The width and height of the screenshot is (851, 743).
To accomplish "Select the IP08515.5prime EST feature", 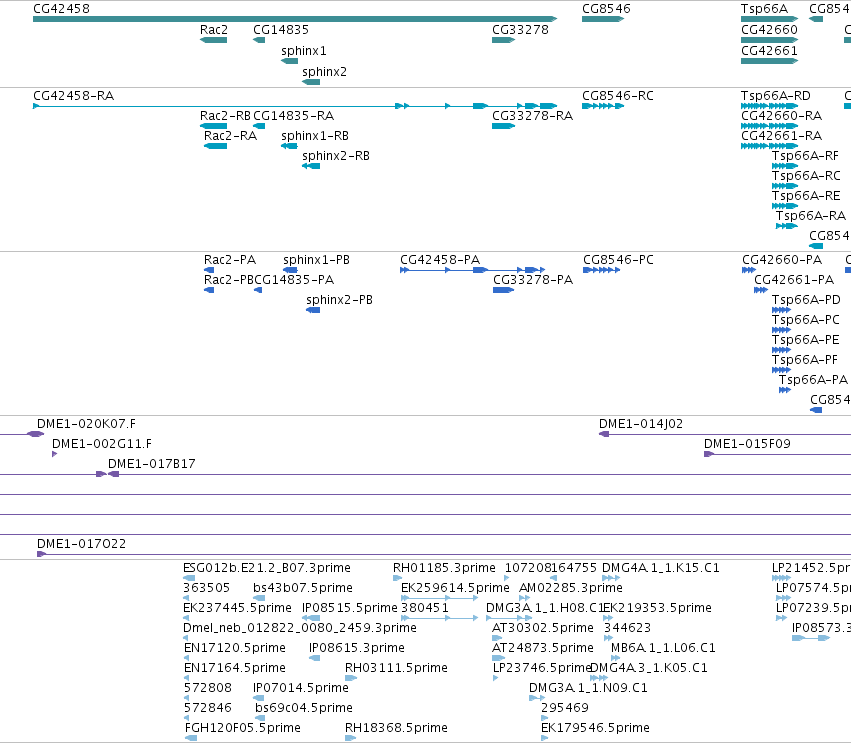I will click(x=311, y=618).
